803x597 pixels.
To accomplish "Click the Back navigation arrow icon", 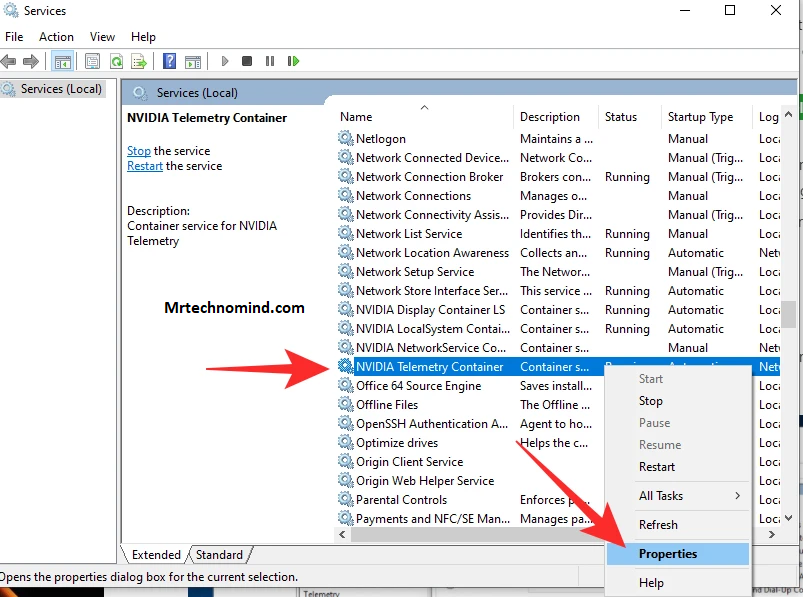I will click(x=10, y=61).
